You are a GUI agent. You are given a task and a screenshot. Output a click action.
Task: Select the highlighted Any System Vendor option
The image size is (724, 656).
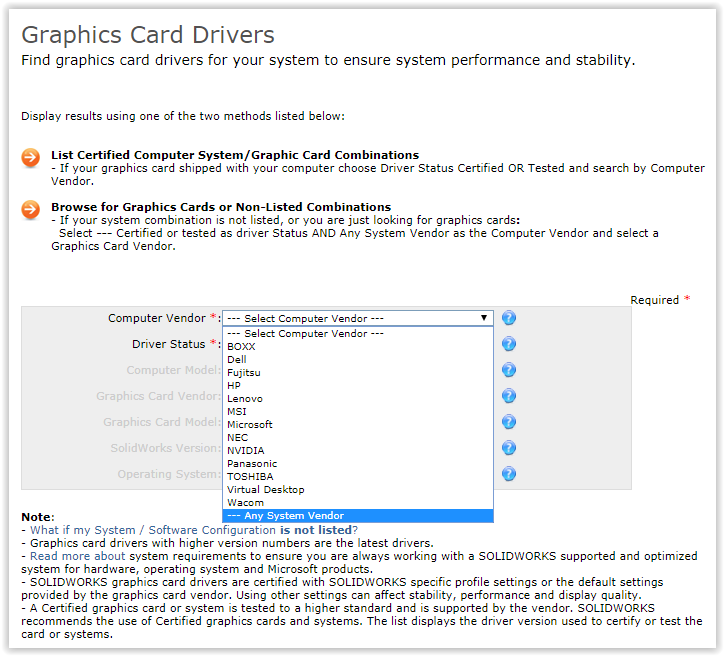(x=358, y=516)
